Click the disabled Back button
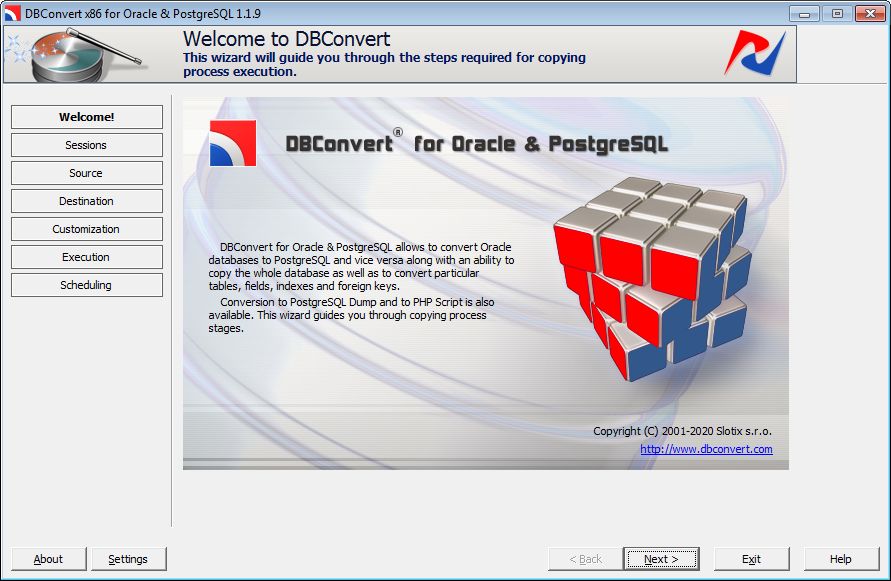Screen dimensions: 891x581 [x=584, y=558]
